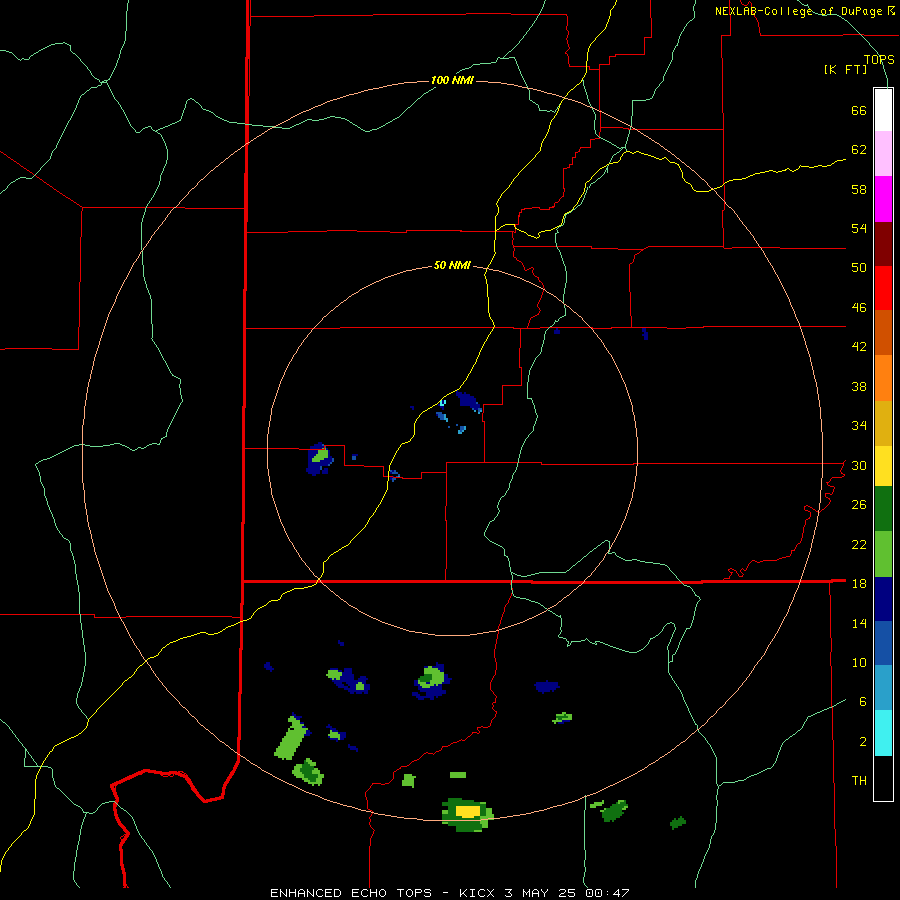Click the 42 value on the scale
The height and width of the screenshot is (900, 900).
point(859,346)
